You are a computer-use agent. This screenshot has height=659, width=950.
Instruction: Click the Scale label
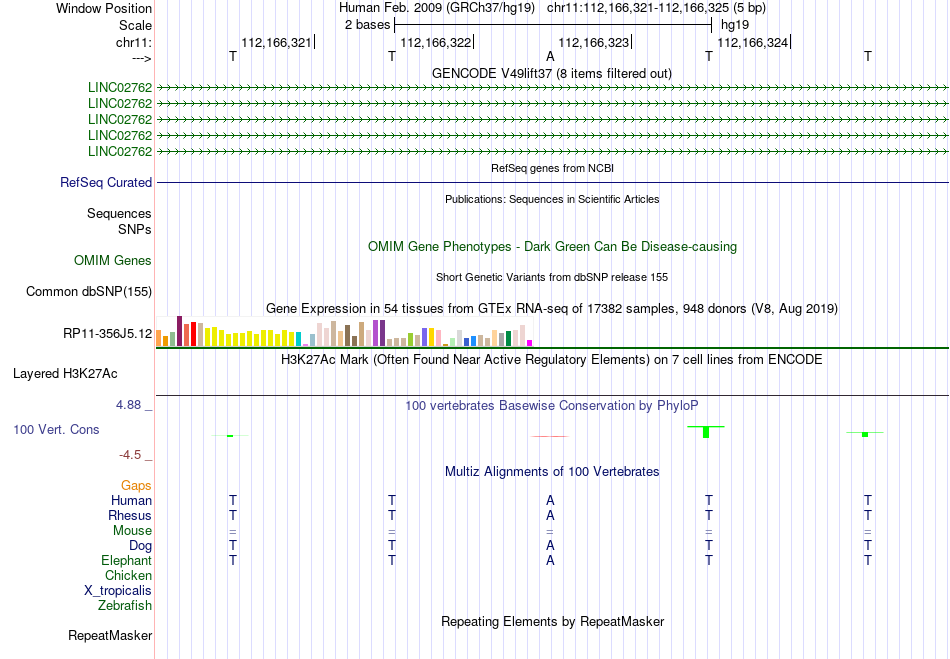point(136,25)
